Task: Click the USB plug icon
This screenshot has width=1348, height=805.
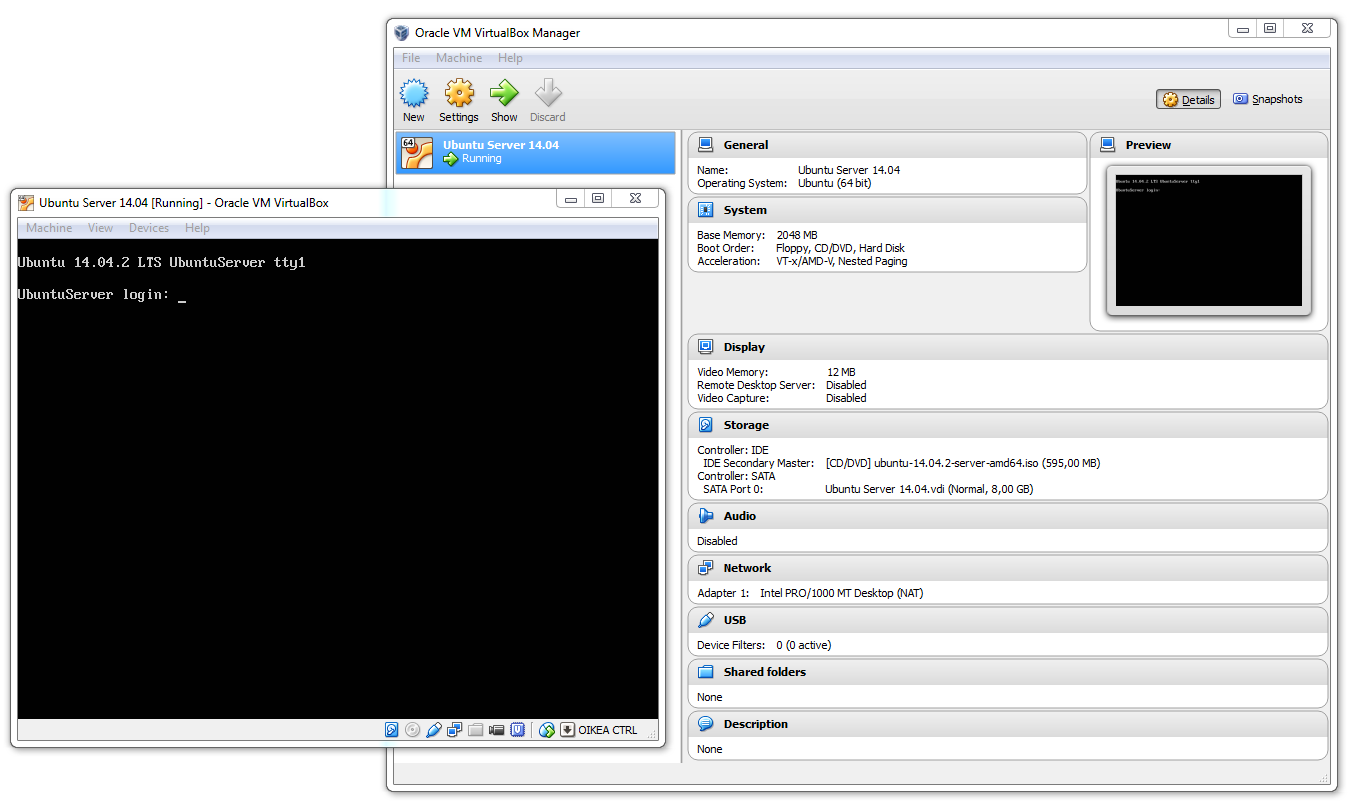Action: click(x=706, y=620)
